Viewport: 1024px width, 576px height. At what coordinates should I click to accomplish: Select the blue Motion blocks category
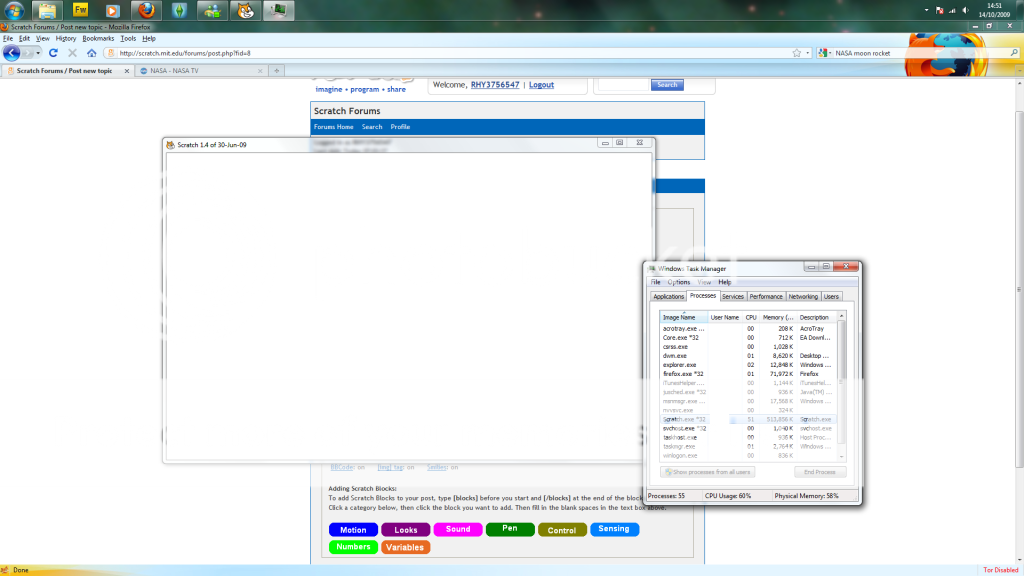pyautogui.click(x=353, y=530)
